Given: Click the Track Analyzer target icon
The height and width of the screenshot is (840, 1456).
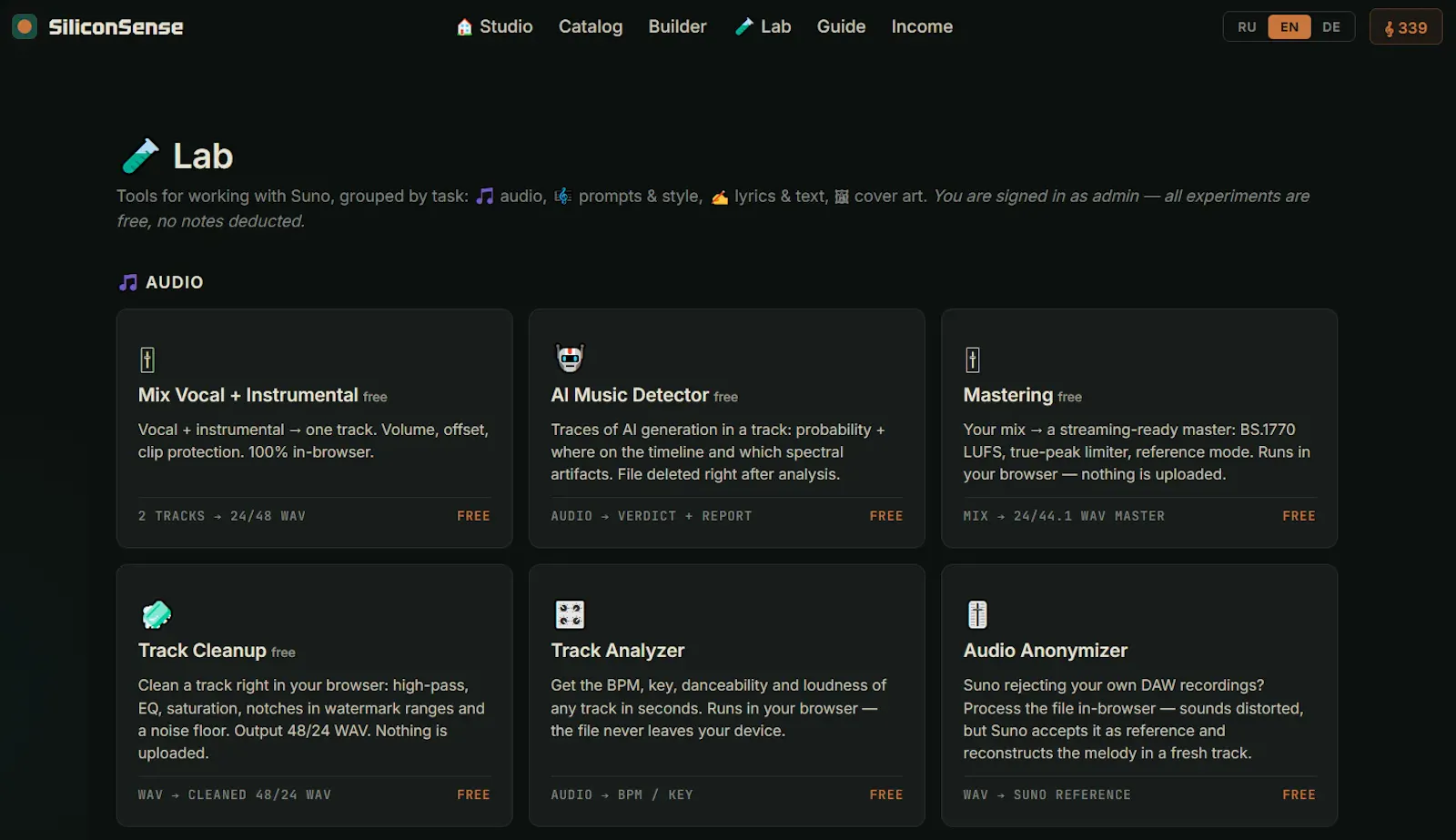Looking at the screenshot, I should point(570,614).
